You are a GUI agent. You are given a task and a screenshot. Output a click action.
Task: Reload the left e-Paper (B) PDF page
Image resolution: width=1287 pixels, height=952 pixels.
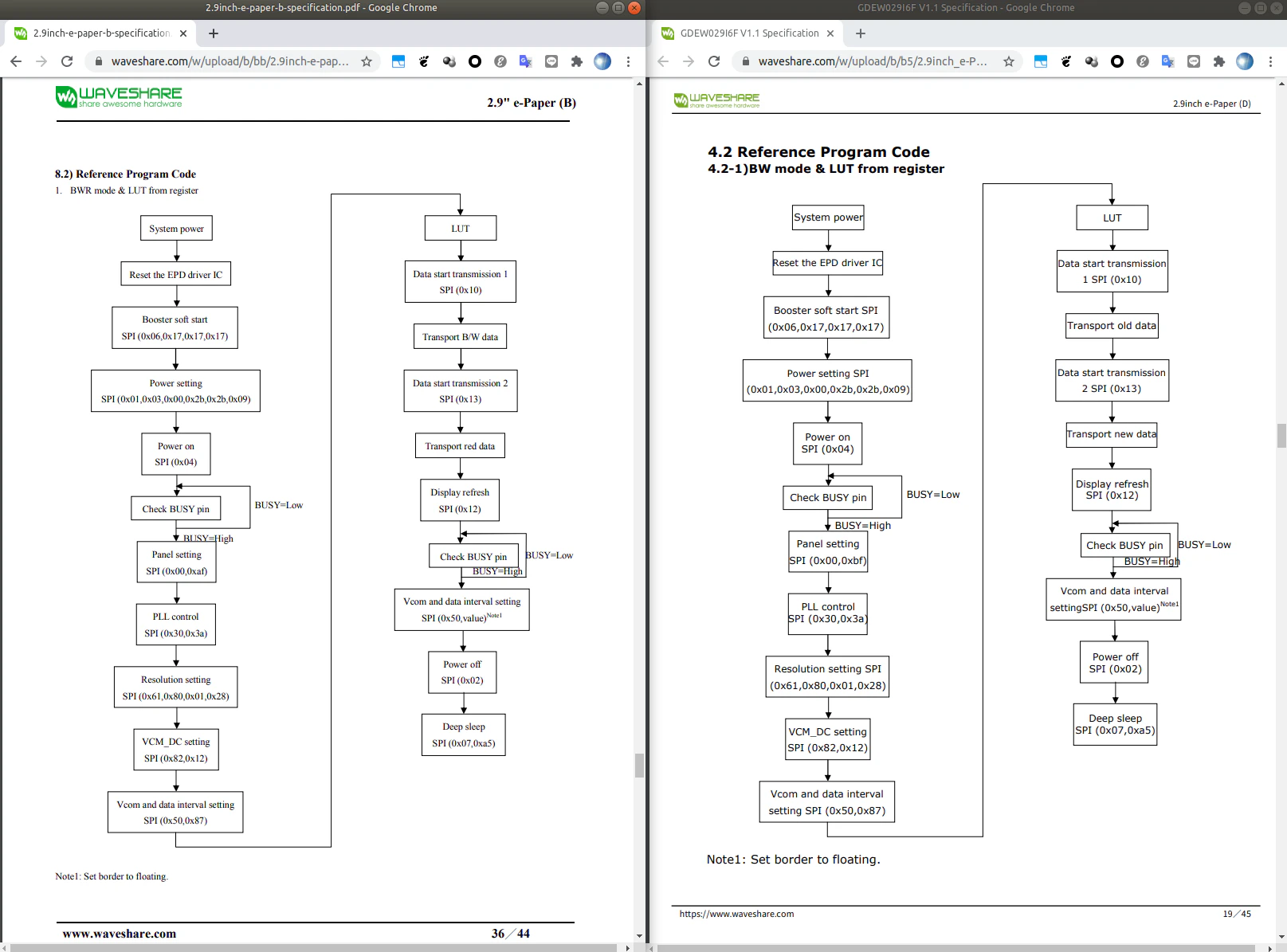pos(67,61)
